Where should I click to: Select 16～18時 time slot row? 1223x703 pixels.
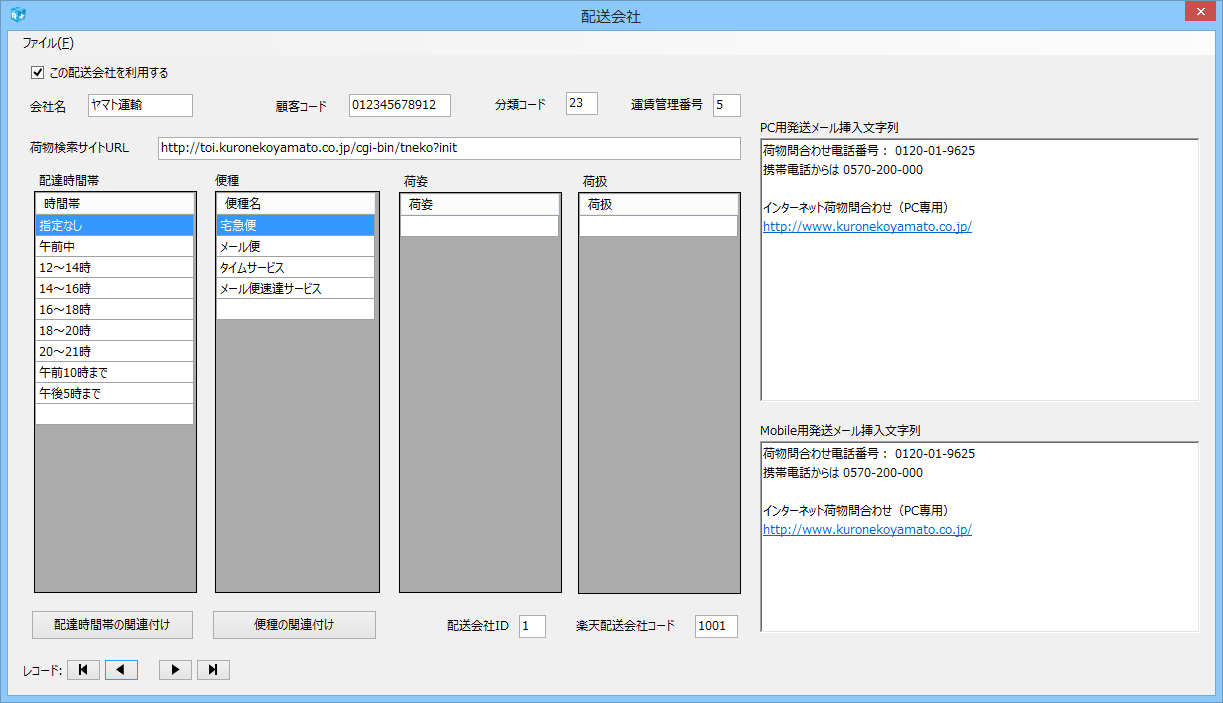114,310
